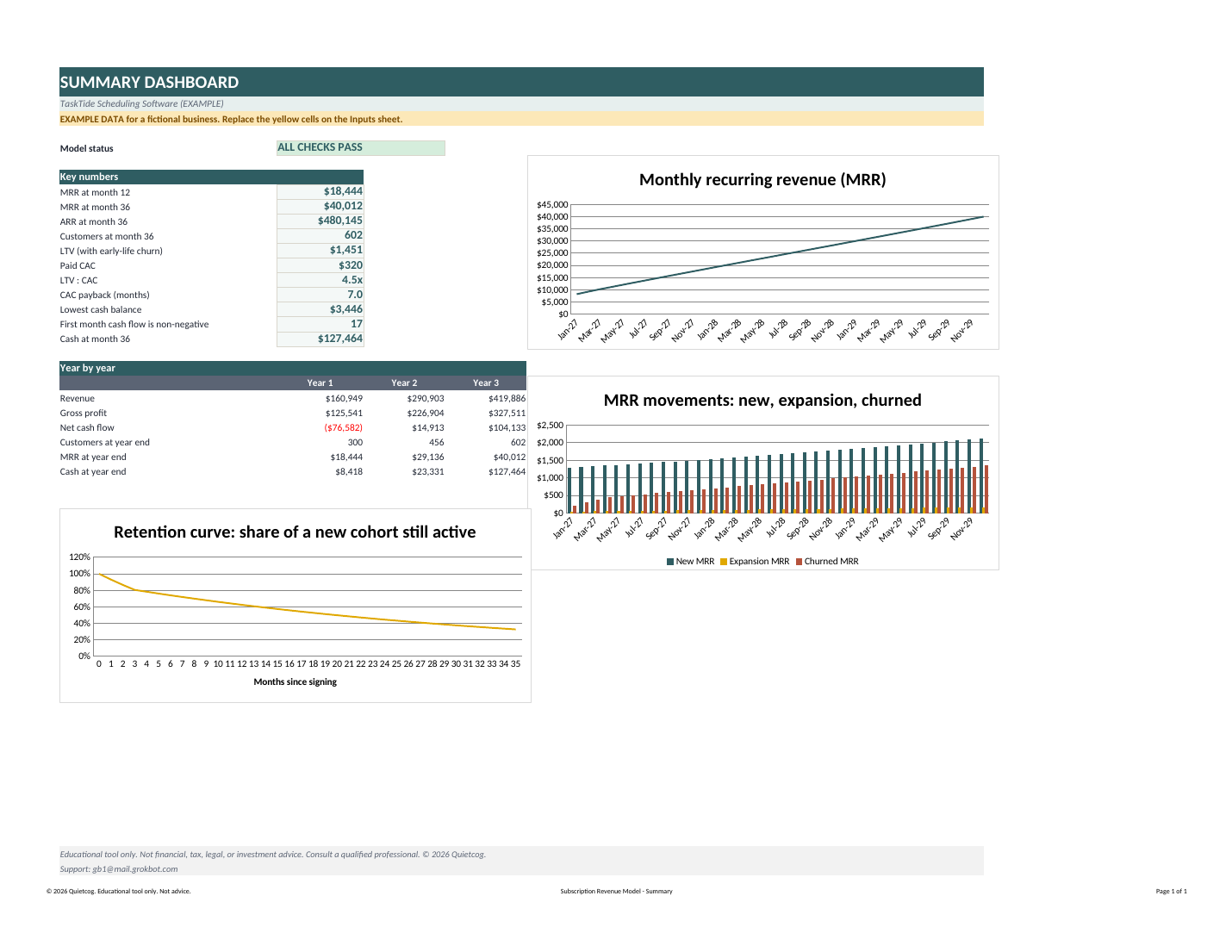Click the Churned MRR legend color swatch
The width and height of the screenshot is (1232, 952).
(799, 562)
